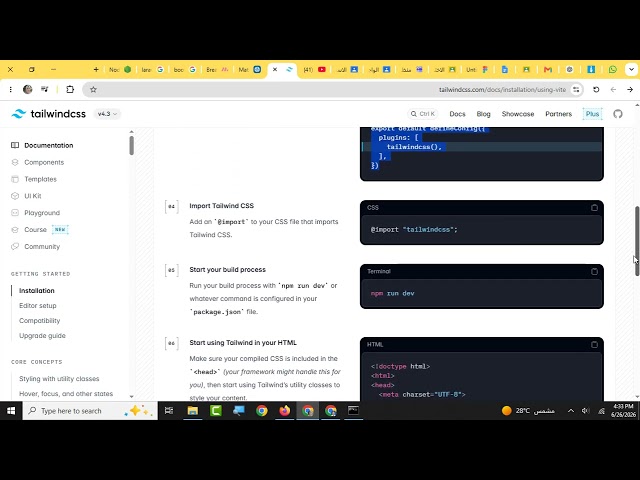Switch to the Gmail tab
The width and height of the screenshot is (640, 480).
[x=548, y=69]
